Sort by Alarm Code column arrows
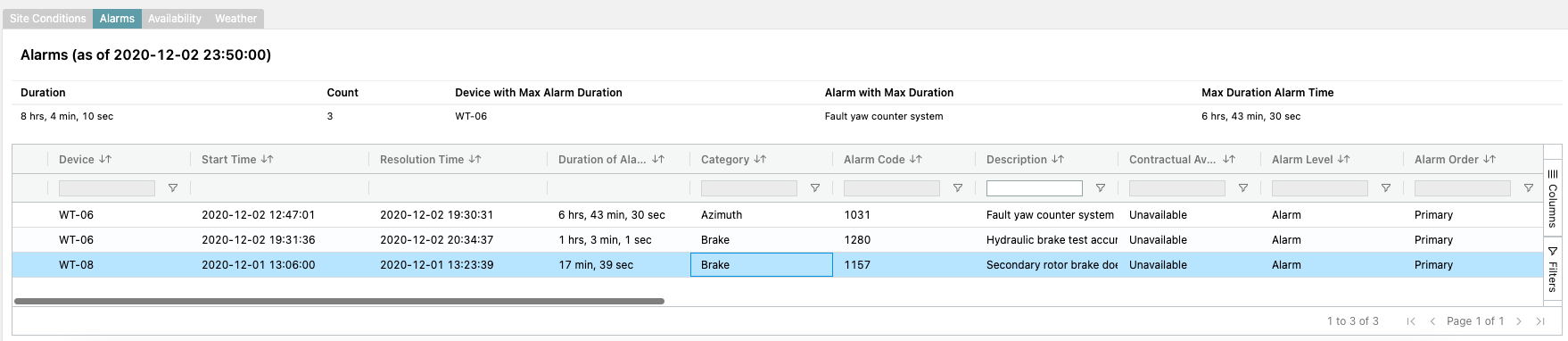The image size is (1568, 341). click(916, 160)
